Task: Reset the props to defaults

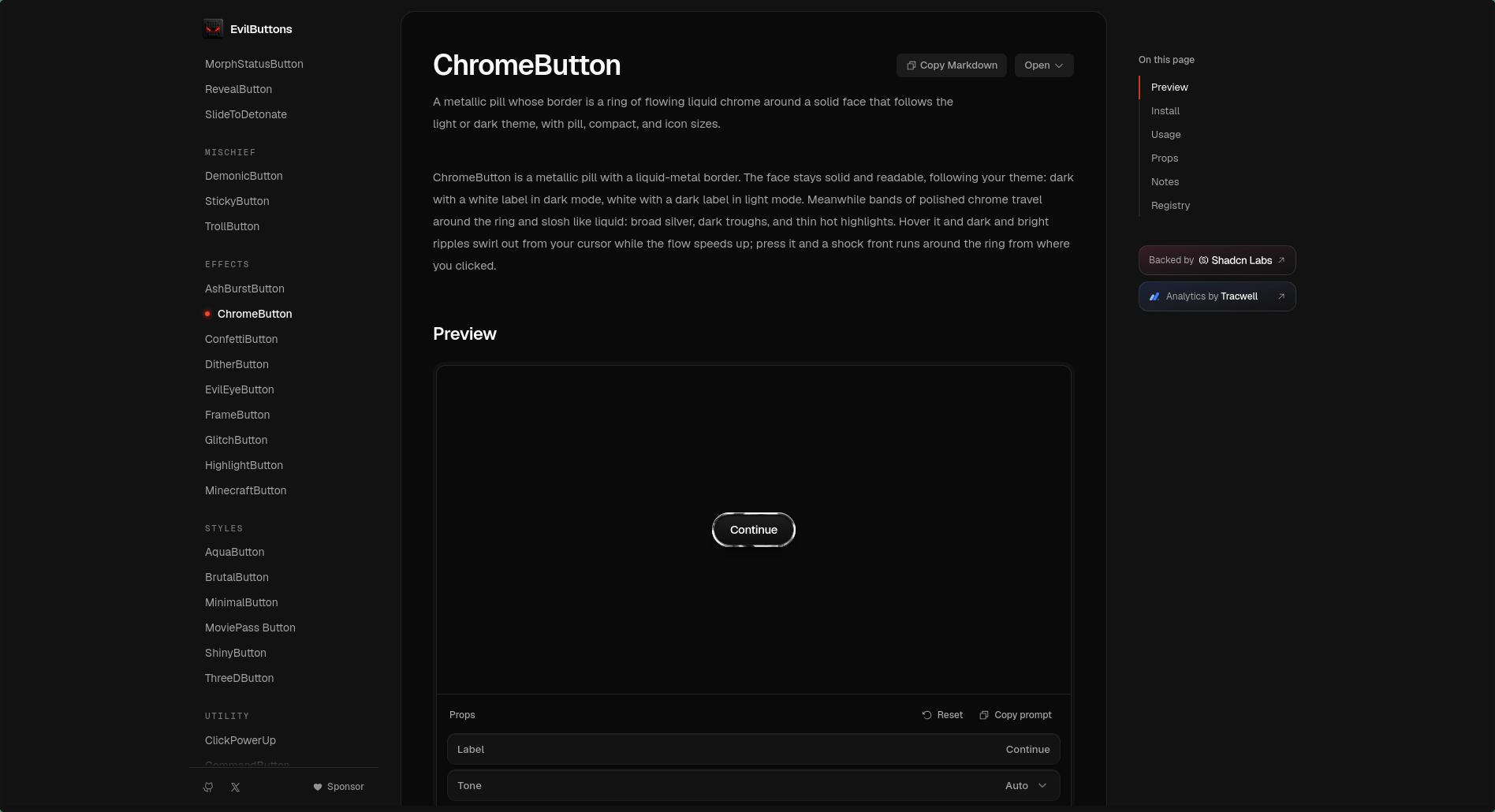Action: (942, 715)
